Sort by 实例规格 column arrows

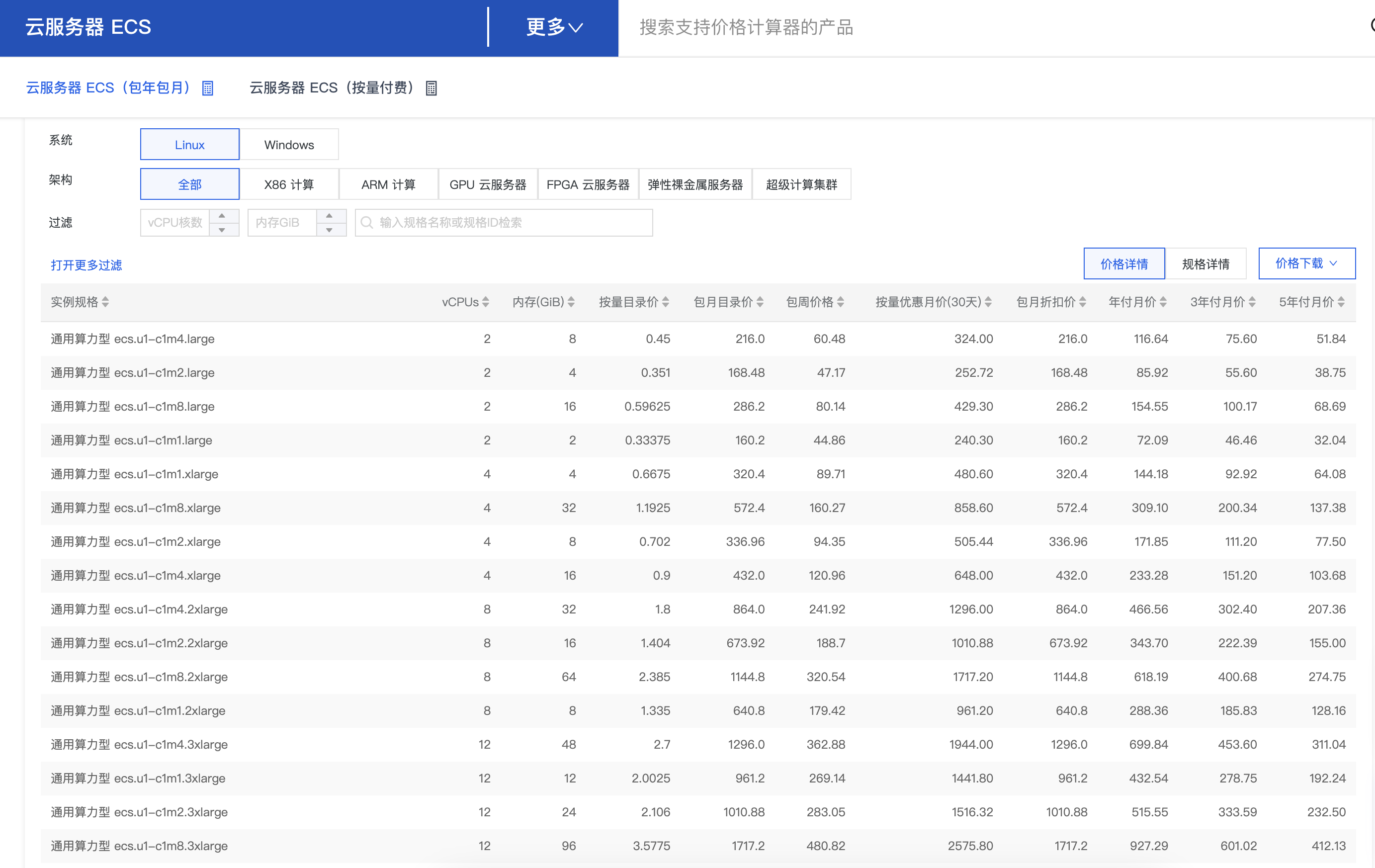(106, 302)
